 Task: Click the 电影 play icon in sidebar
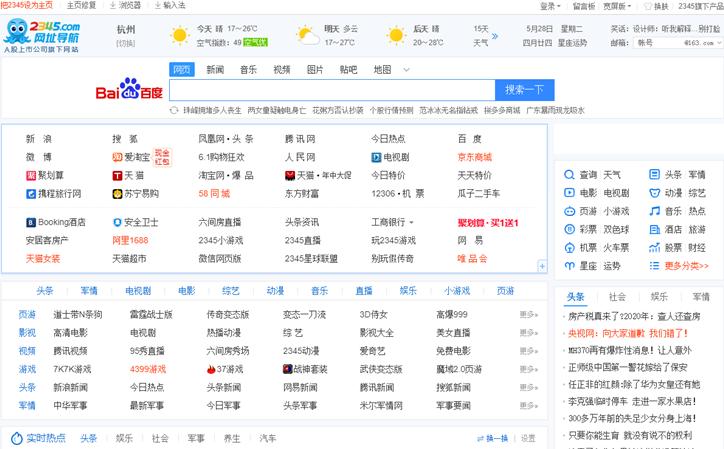tap(569, 193)
